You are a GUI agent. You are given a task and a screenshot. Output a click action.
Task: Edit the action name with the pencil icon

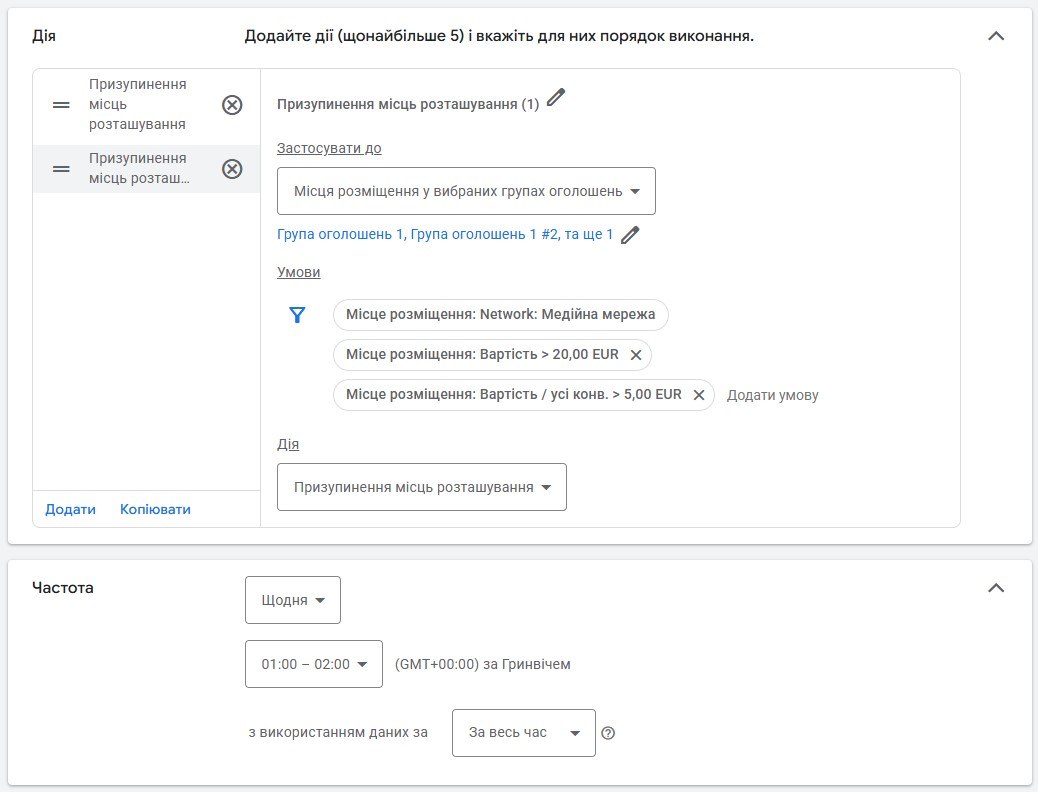pos(556,97)
